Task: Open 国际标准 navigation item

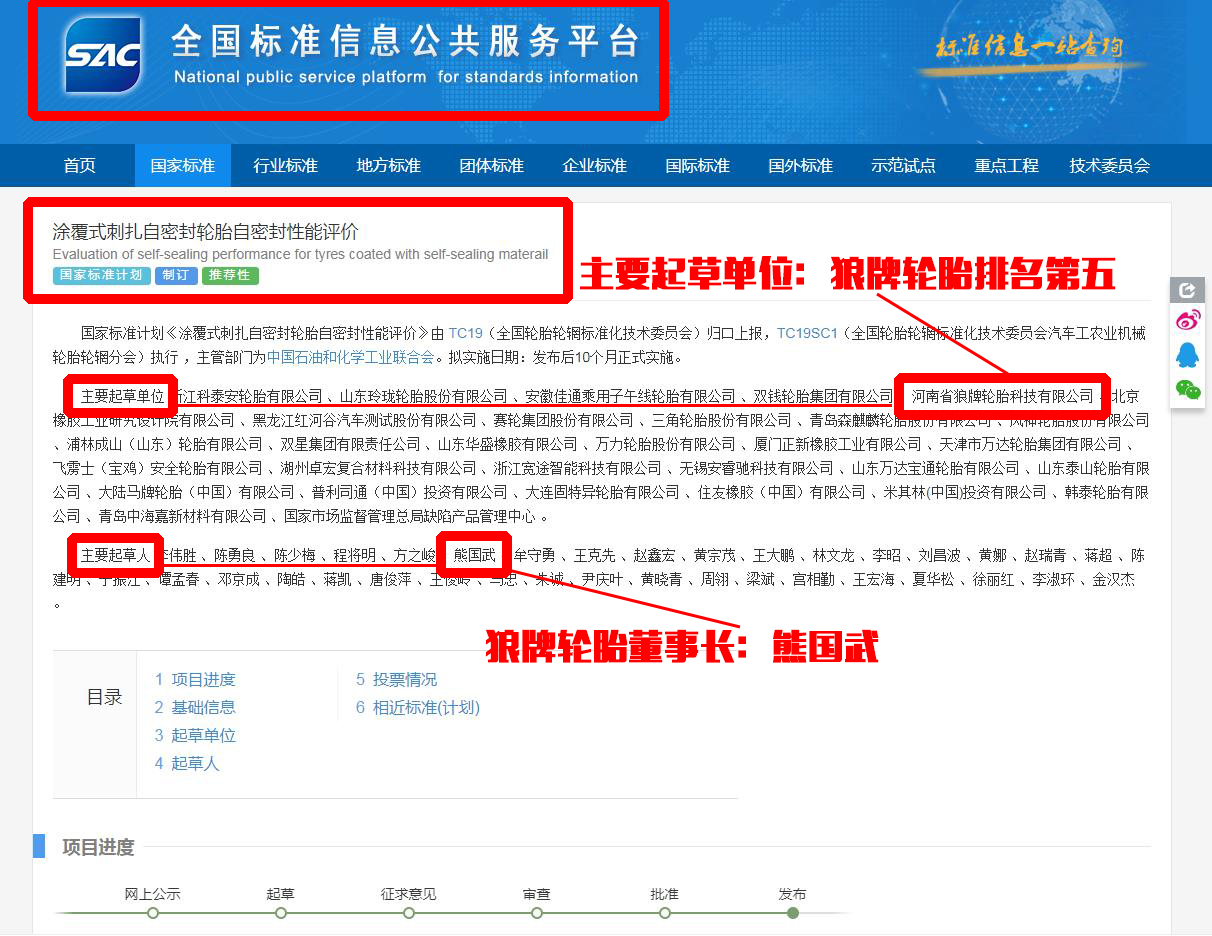Action: click(x=698, y=166)
